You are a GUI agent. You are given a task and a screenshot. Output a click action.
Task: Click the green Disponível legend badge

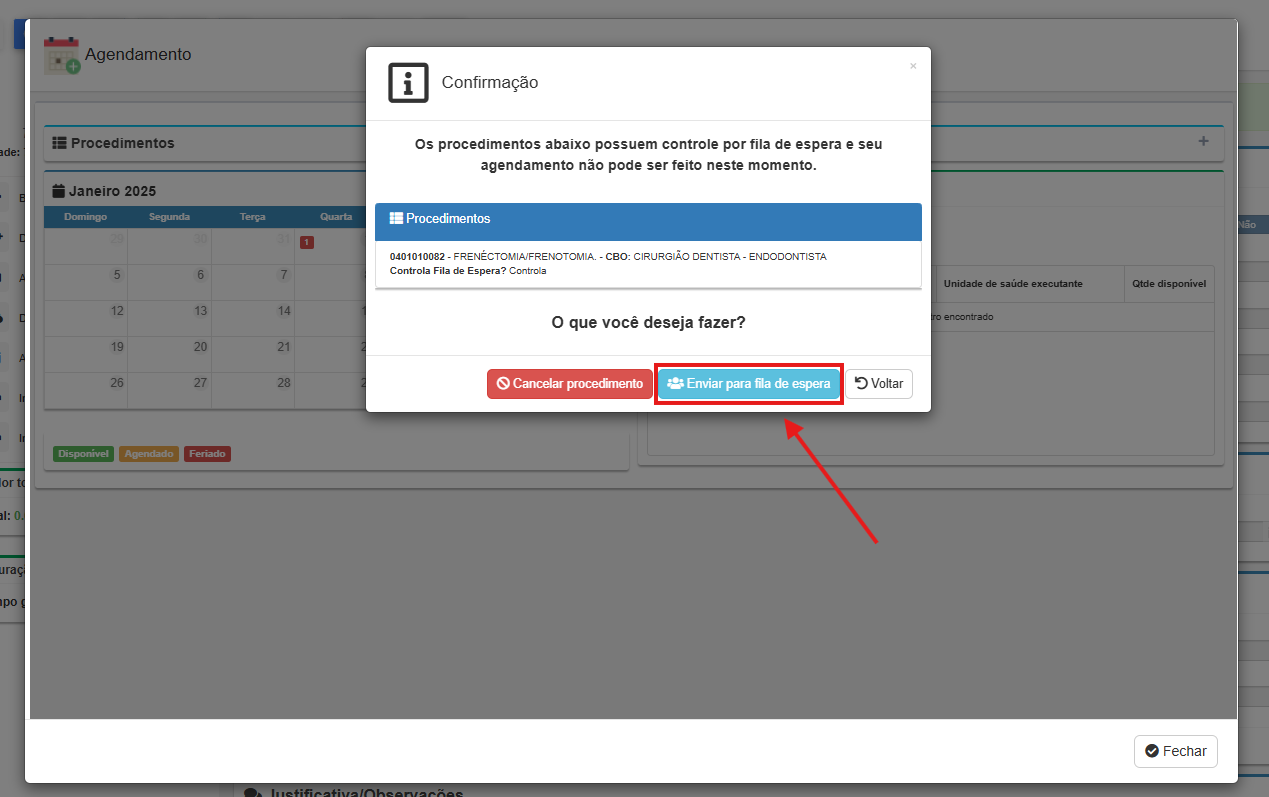point(83,454)
